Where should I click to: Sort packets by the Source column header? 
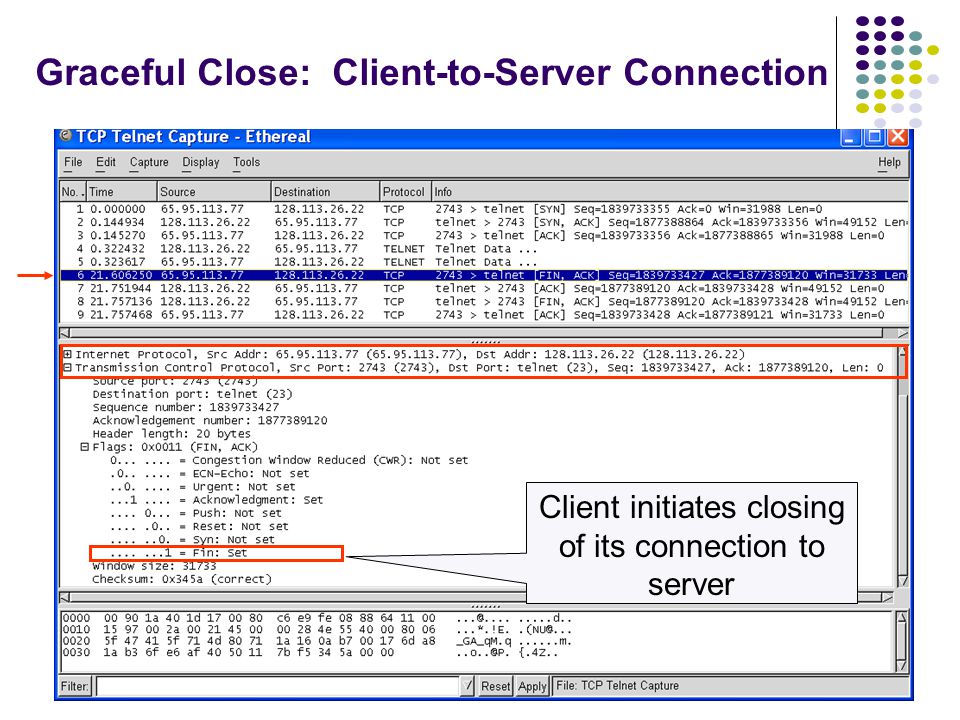[214, 192]
